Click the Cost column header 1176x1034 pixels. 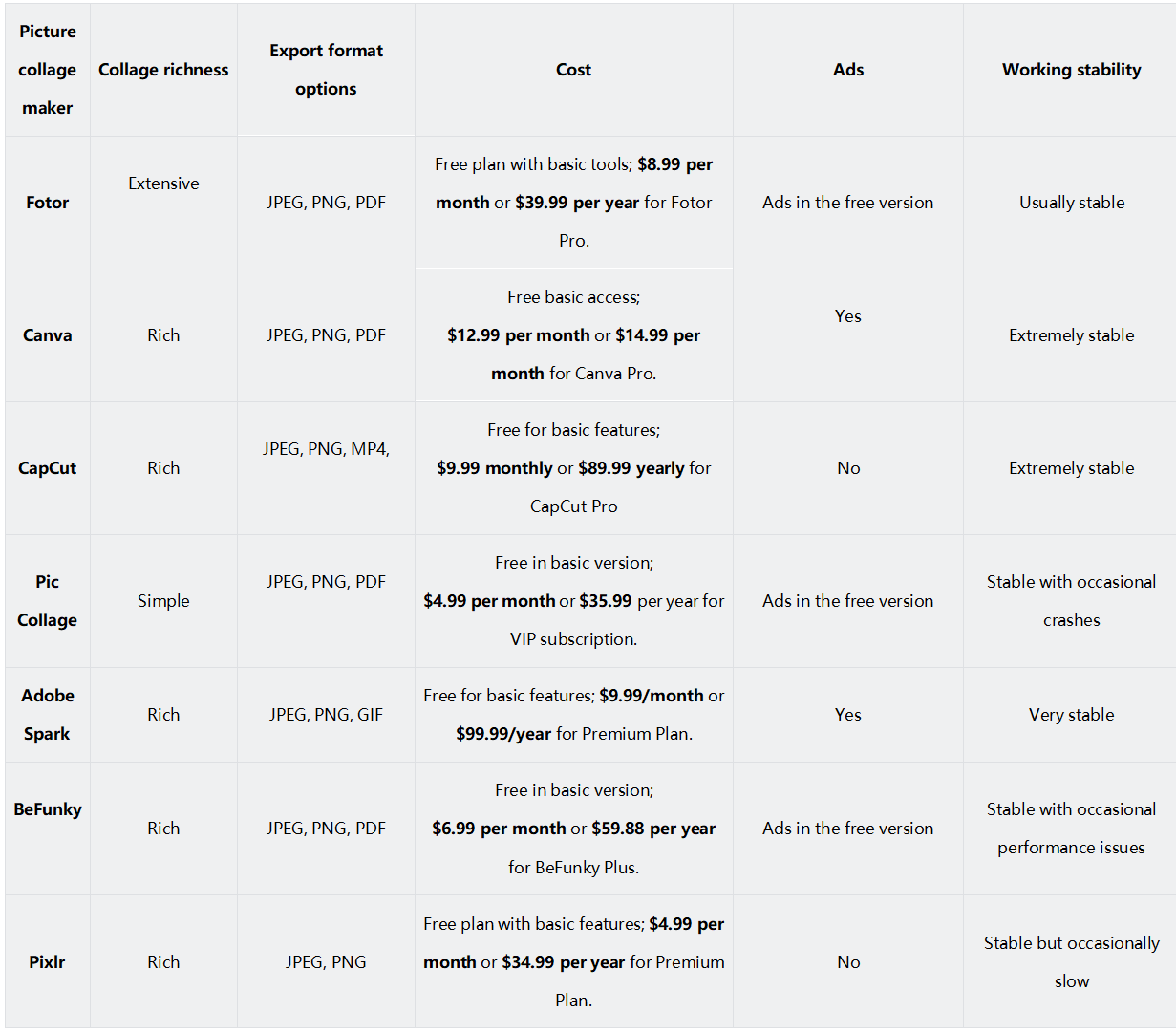pos(573,70)
